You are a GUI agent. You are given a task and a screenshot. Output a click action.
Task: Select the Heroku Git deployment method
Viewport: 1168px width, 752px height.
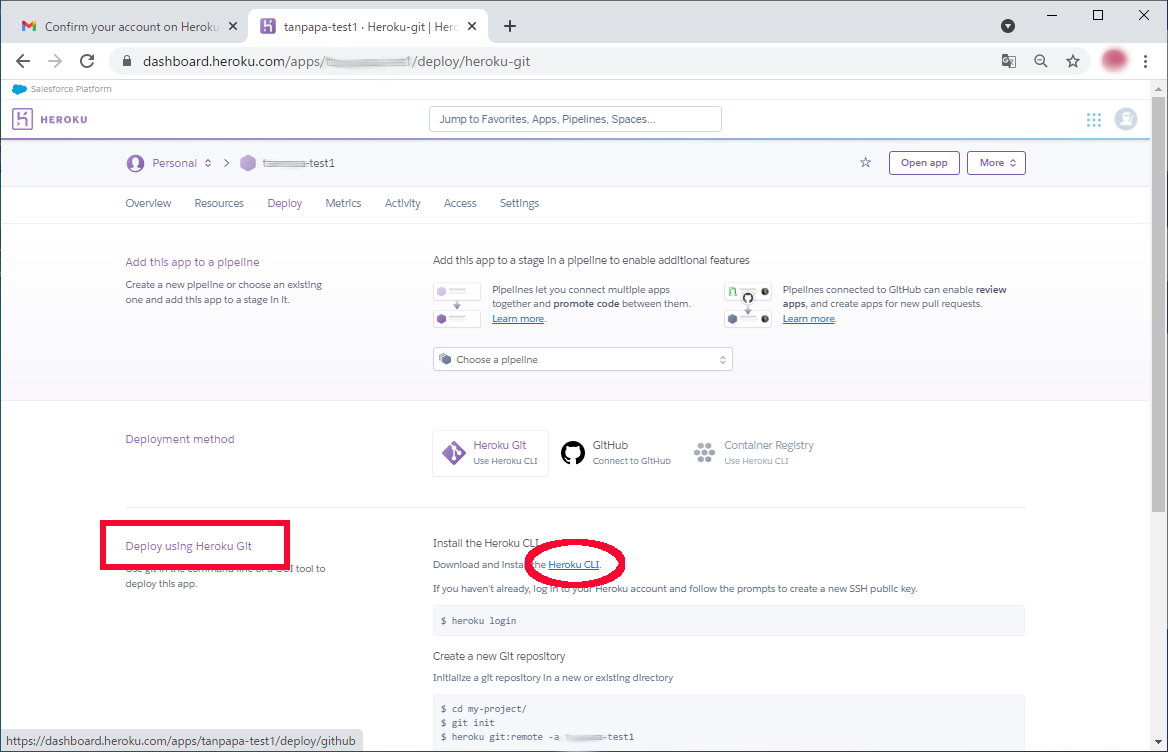[491, 453]
